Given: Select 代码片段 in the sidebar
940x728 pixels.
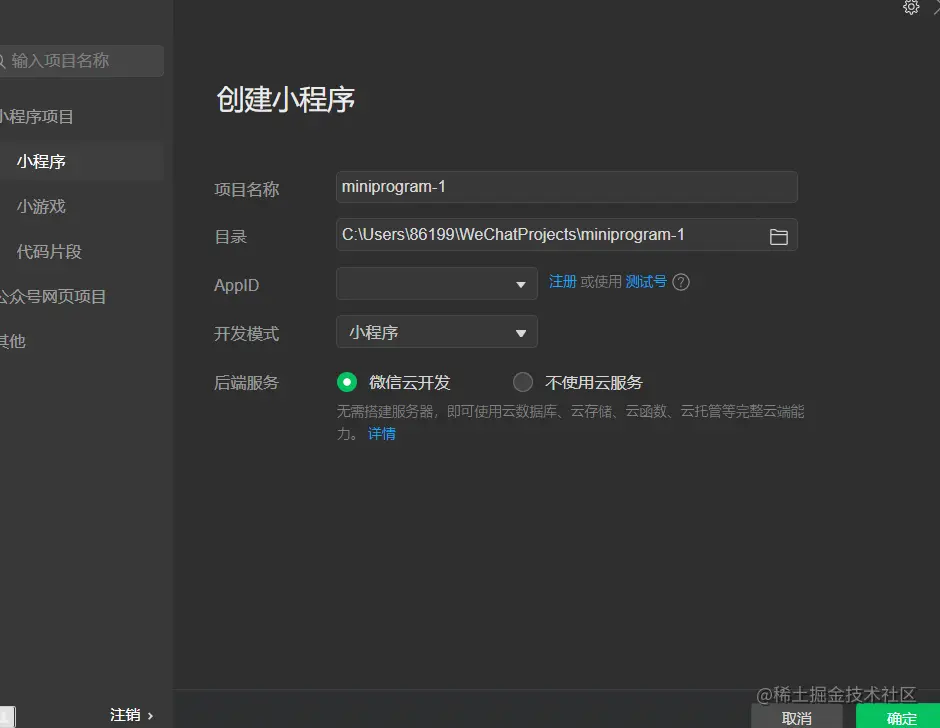Looking at the screenshot, I should click(x=49, y=252).
